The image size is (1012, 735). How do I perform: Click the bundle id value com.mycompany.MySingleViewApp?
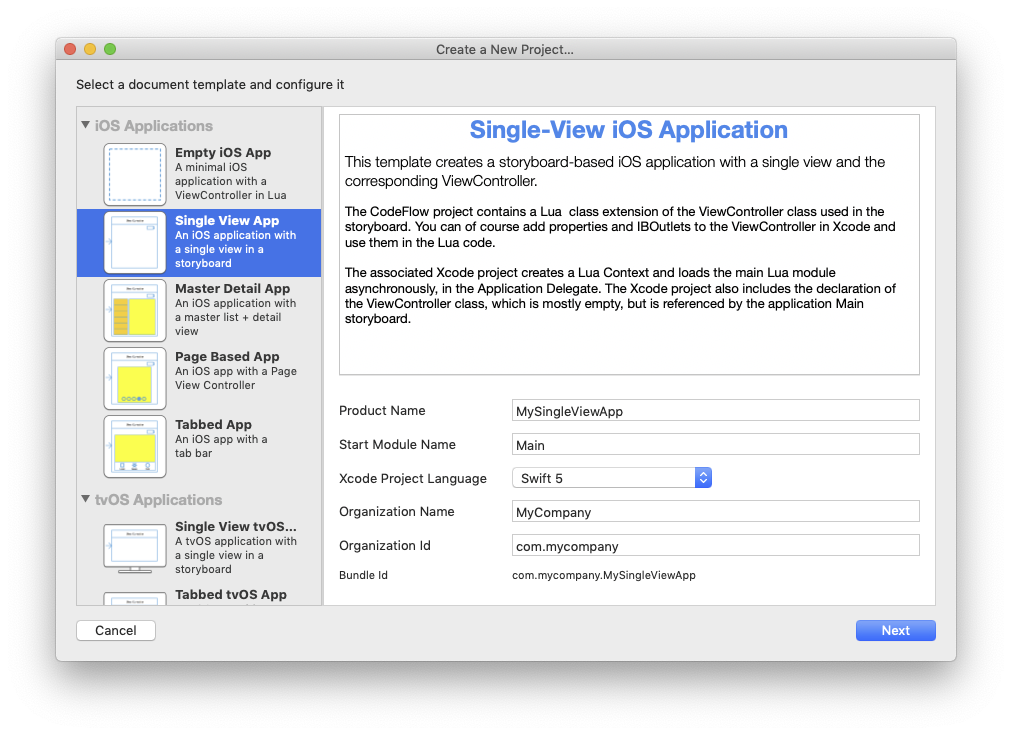[603, 575]
